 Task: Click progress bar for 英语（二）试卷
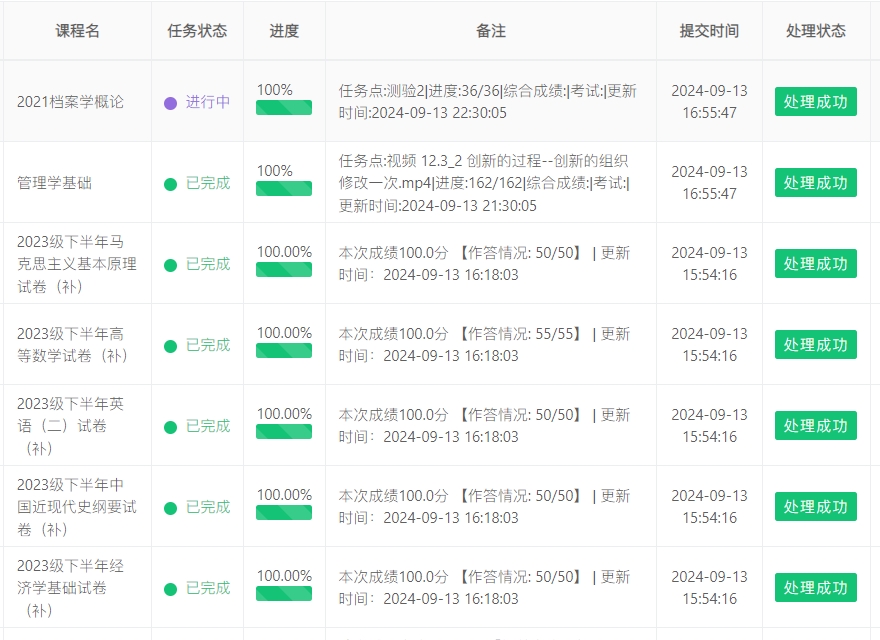click(284, 432)
